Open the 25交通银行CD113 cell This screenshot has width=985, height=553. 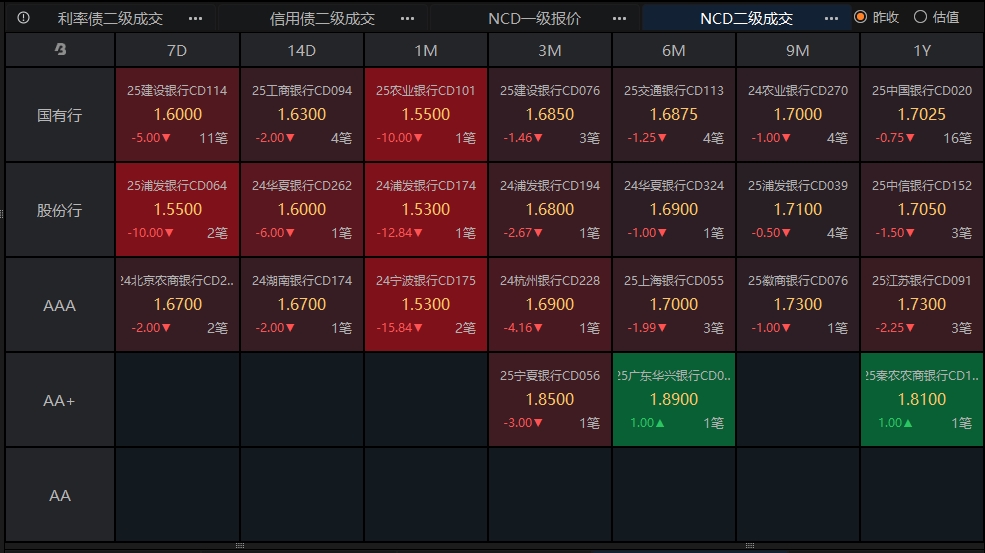click(x=673, y=115)
